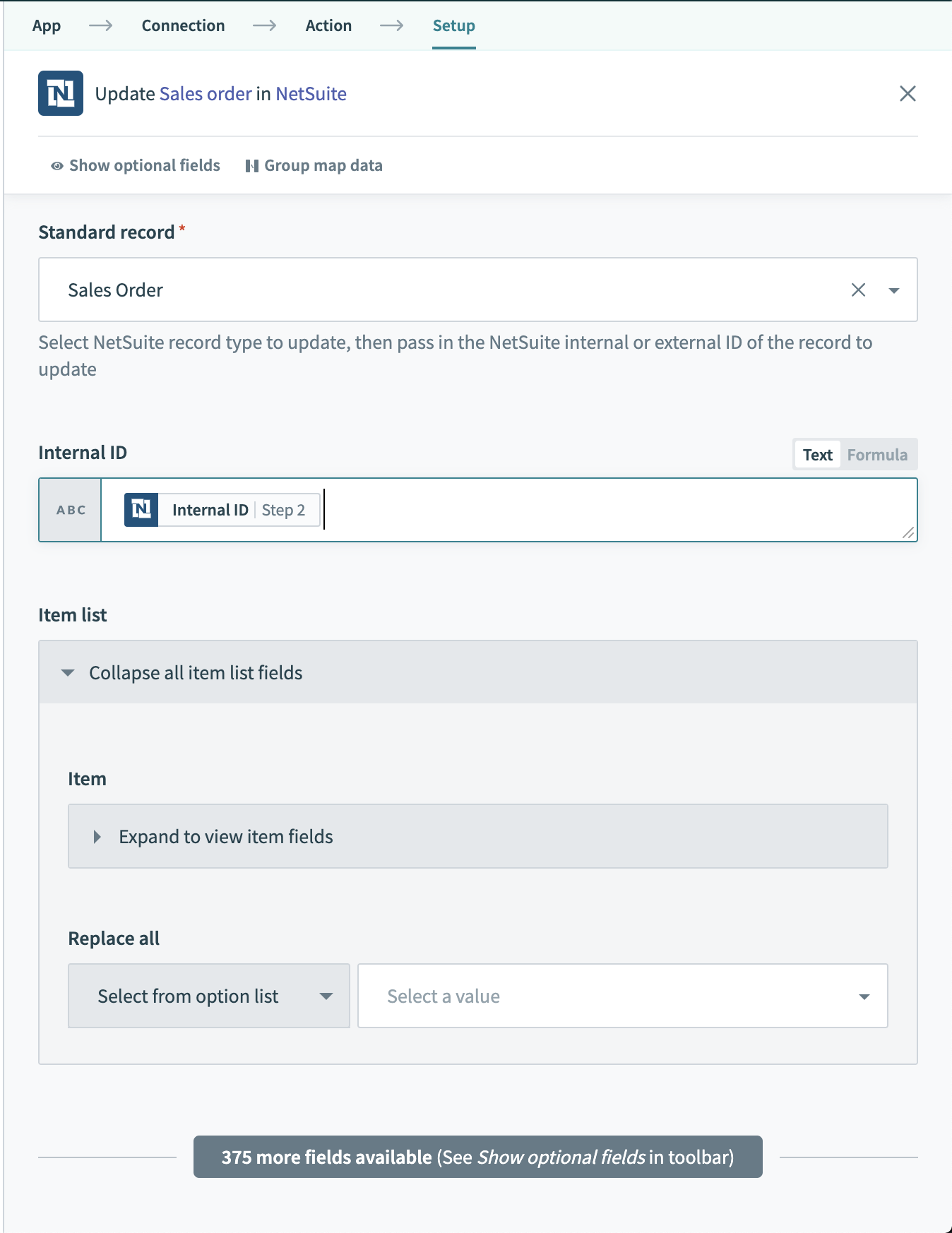Click the NetSuite icon in the Internal ID pill
The height and width of the screenshot is (1233, 952).
pyautogui.click(x=142, y=509)
